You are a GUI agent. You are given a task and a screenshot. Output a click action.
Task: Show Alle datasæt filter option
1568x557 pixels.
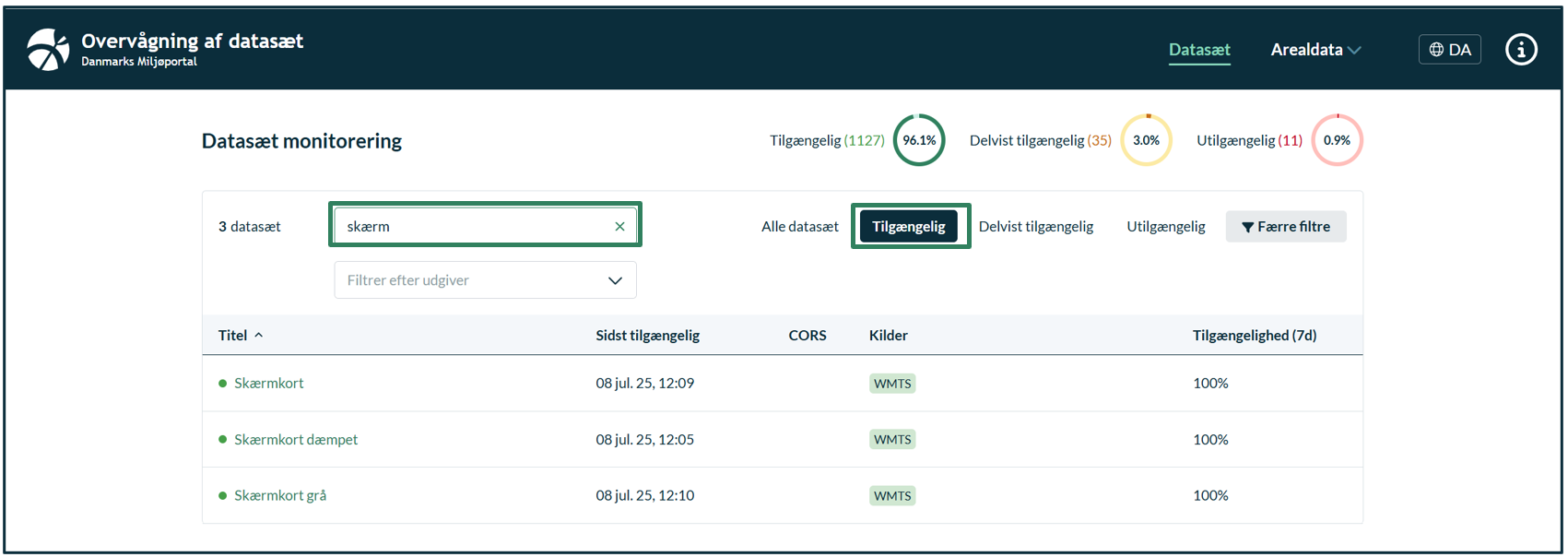(799, 227)
